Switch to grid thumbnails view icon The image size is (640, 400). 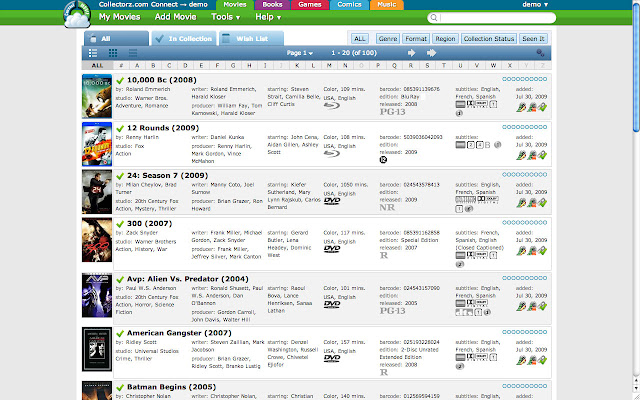113,53
